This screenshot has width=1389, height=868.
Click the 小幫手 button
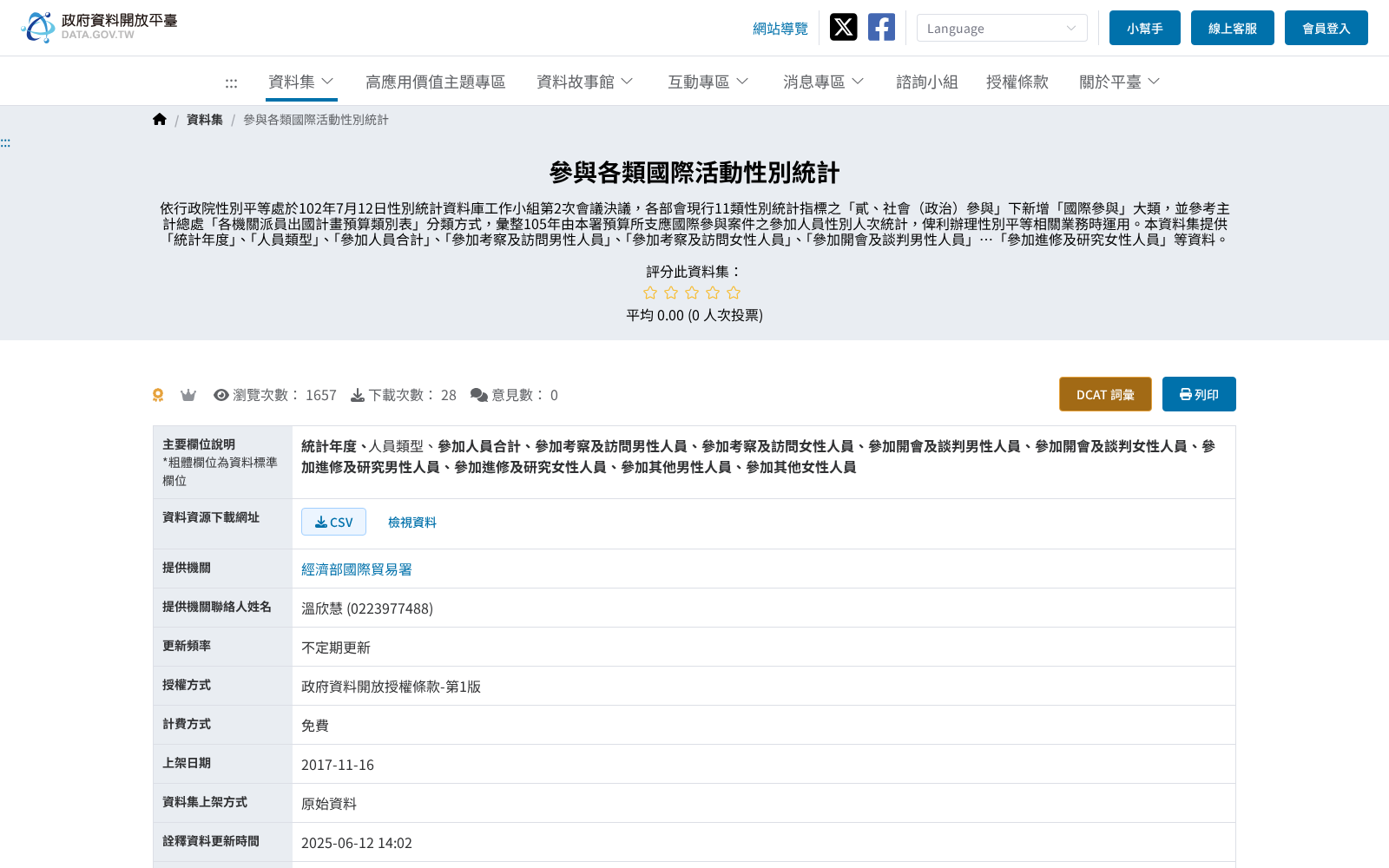[1145, 28]
